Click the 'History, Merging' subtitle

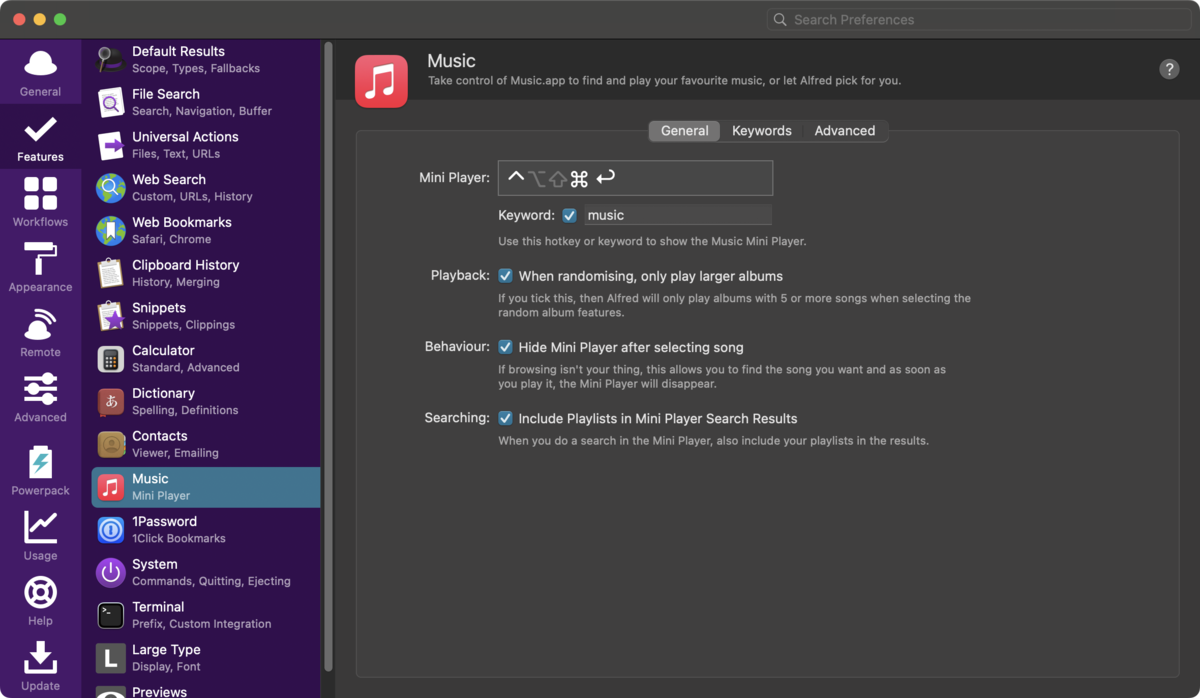click(x=176, y=282)
